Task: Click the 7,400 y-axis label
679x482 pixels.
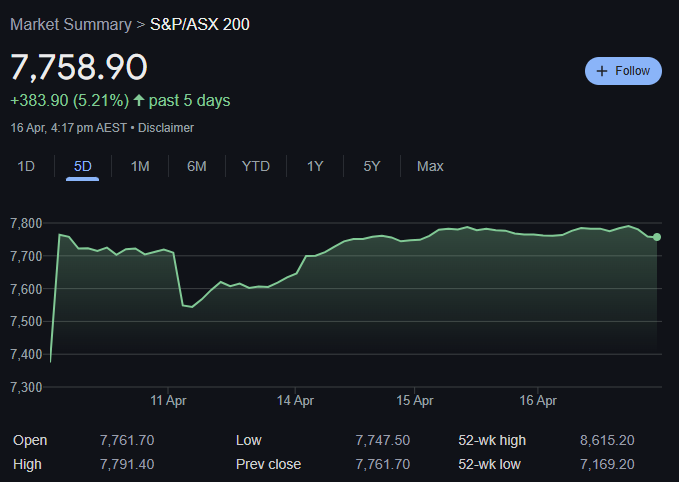Action: coord(26,354)
